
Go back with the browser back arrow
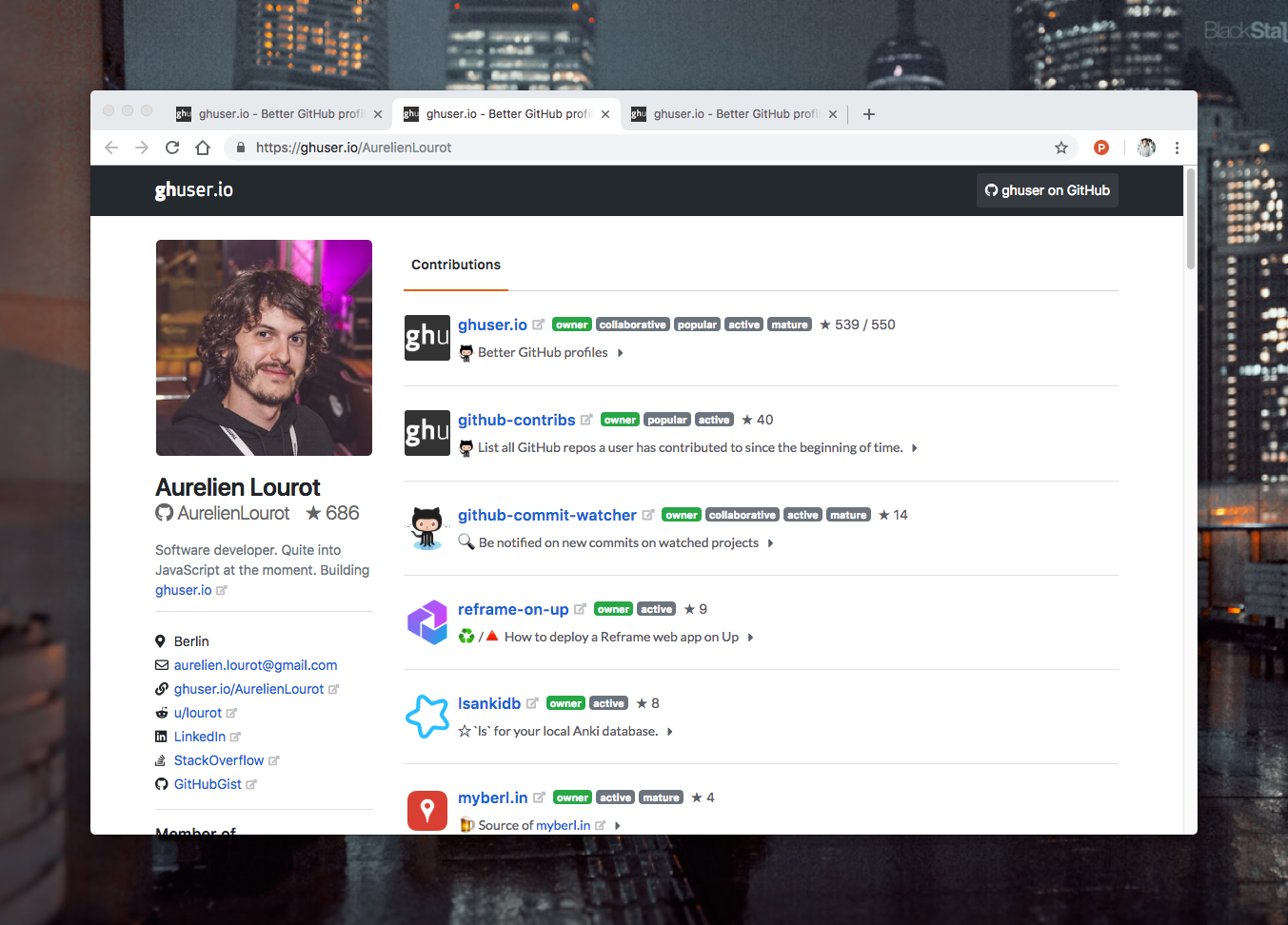[x=111, y=148]
